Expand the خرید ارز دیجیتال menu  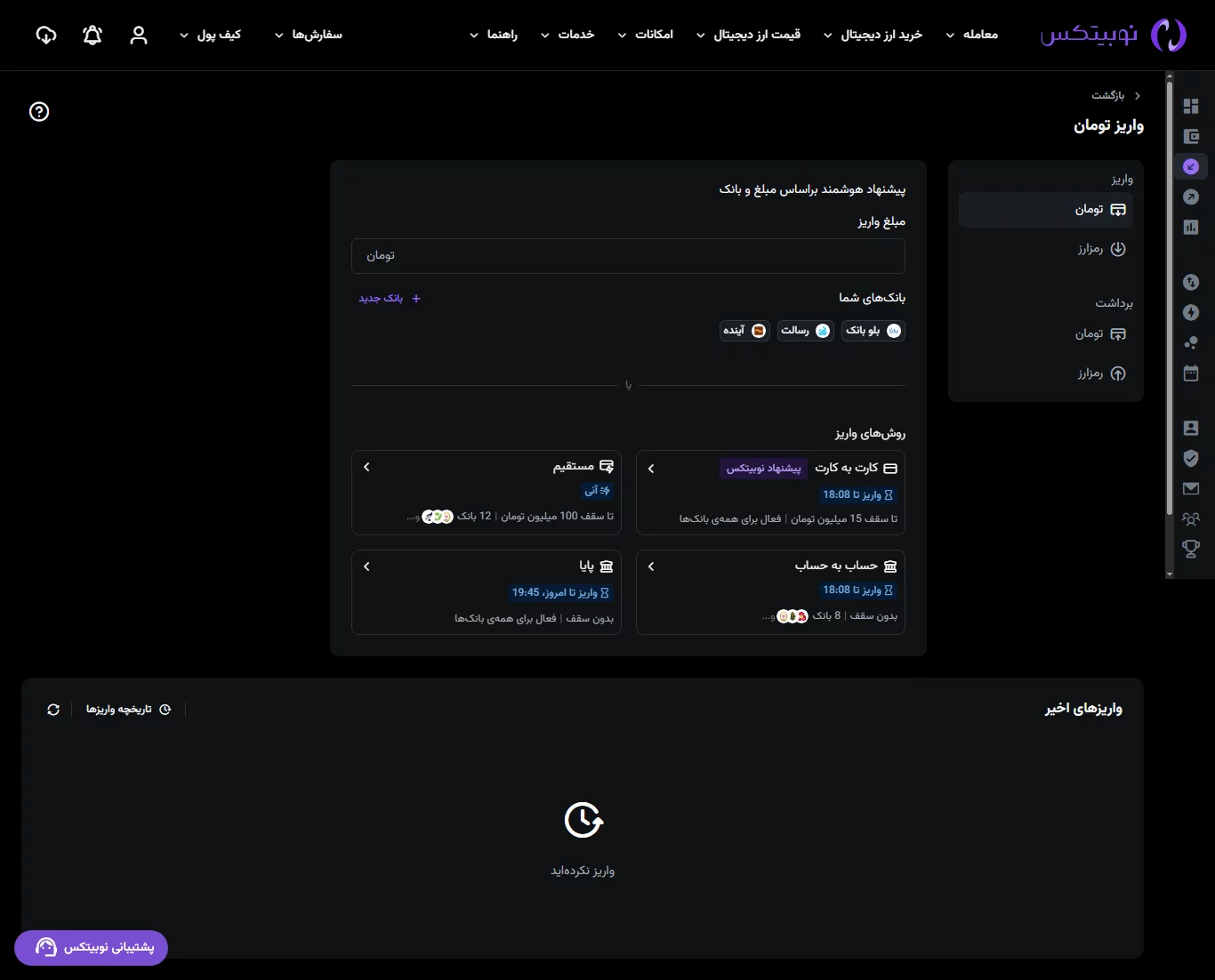(873, 35)
